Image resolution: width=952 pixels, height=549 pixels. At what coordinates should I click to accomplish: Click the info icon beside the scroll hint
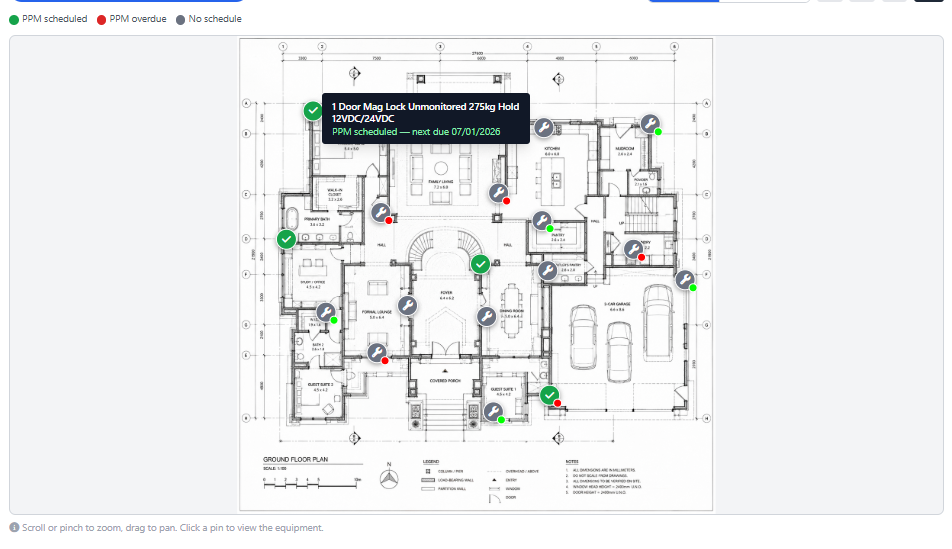pos(14,527)
